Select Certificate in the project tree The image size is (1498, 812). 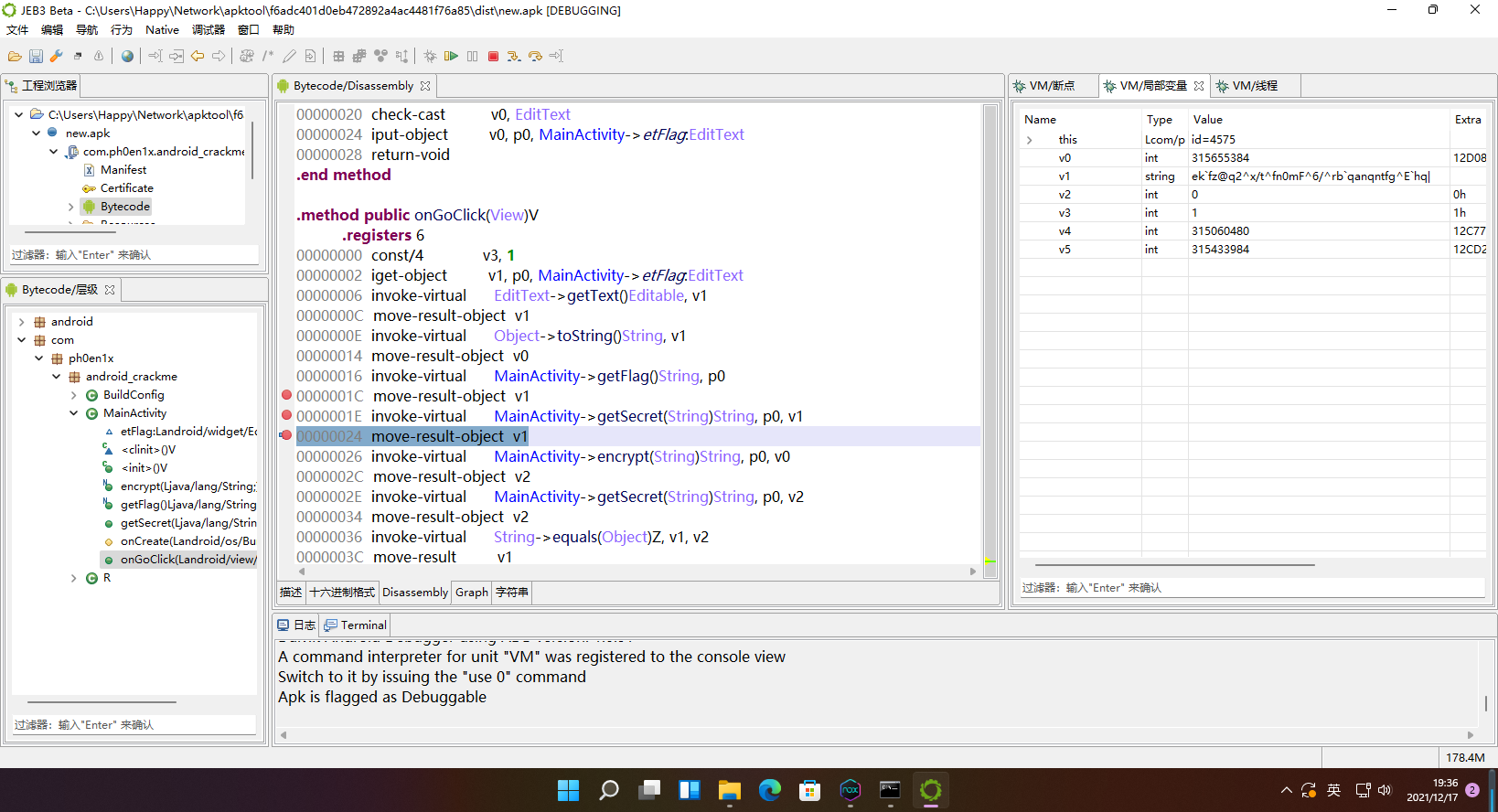[x=126, y=188]
